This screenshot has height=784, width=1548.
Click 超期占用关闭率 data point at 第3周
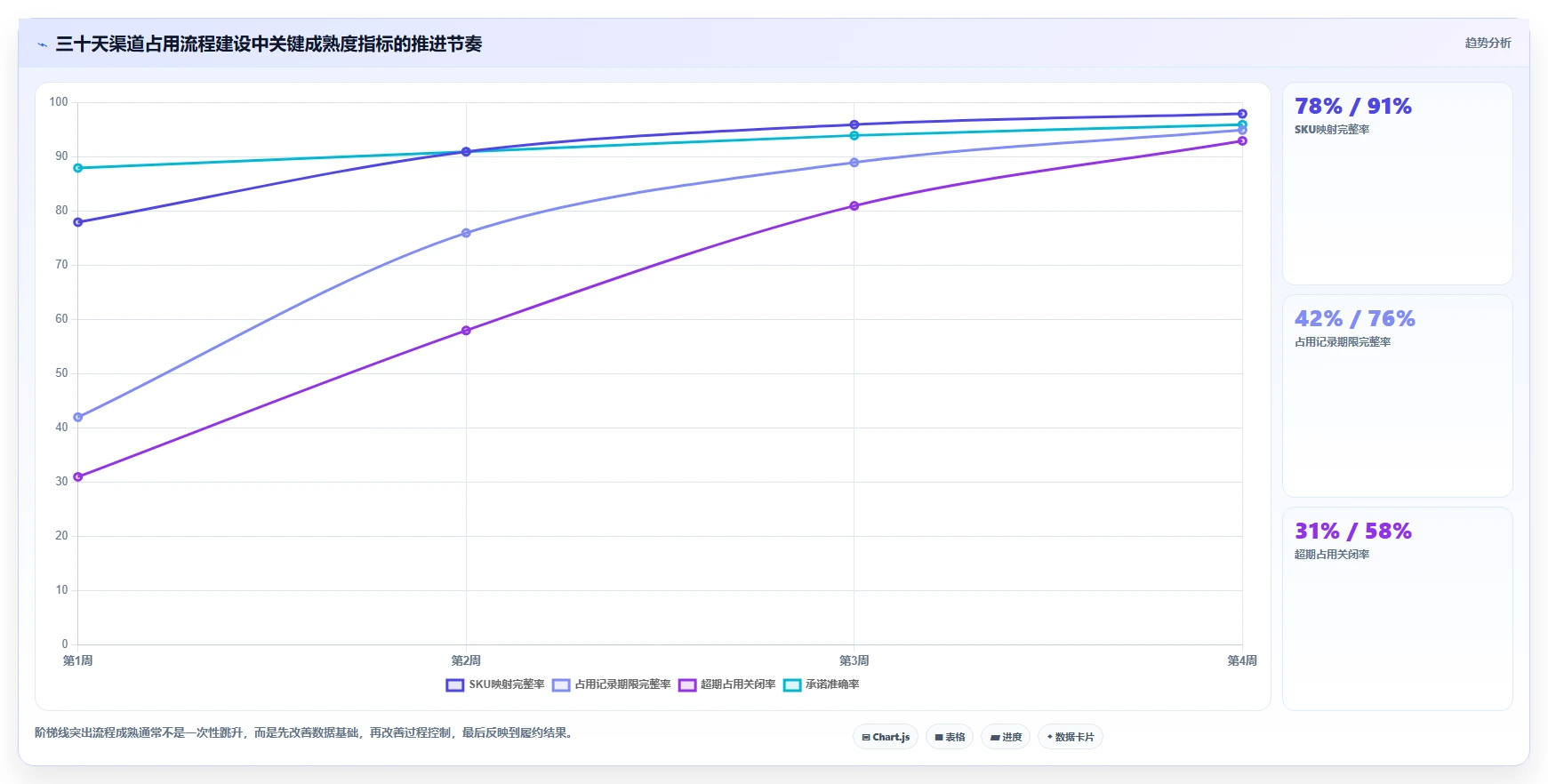854,206
